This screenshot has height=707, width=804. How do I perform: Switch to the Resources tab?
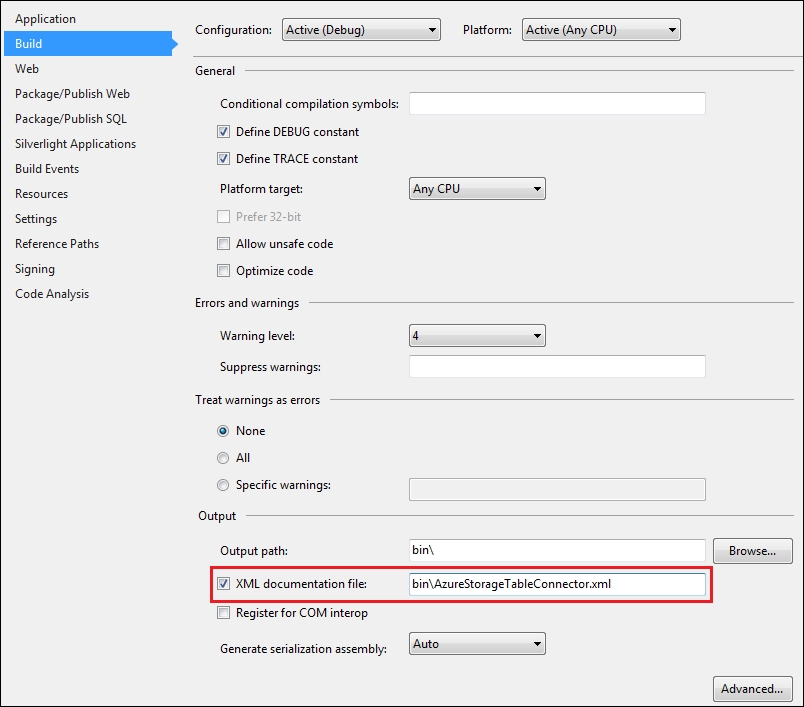[42, 194]
